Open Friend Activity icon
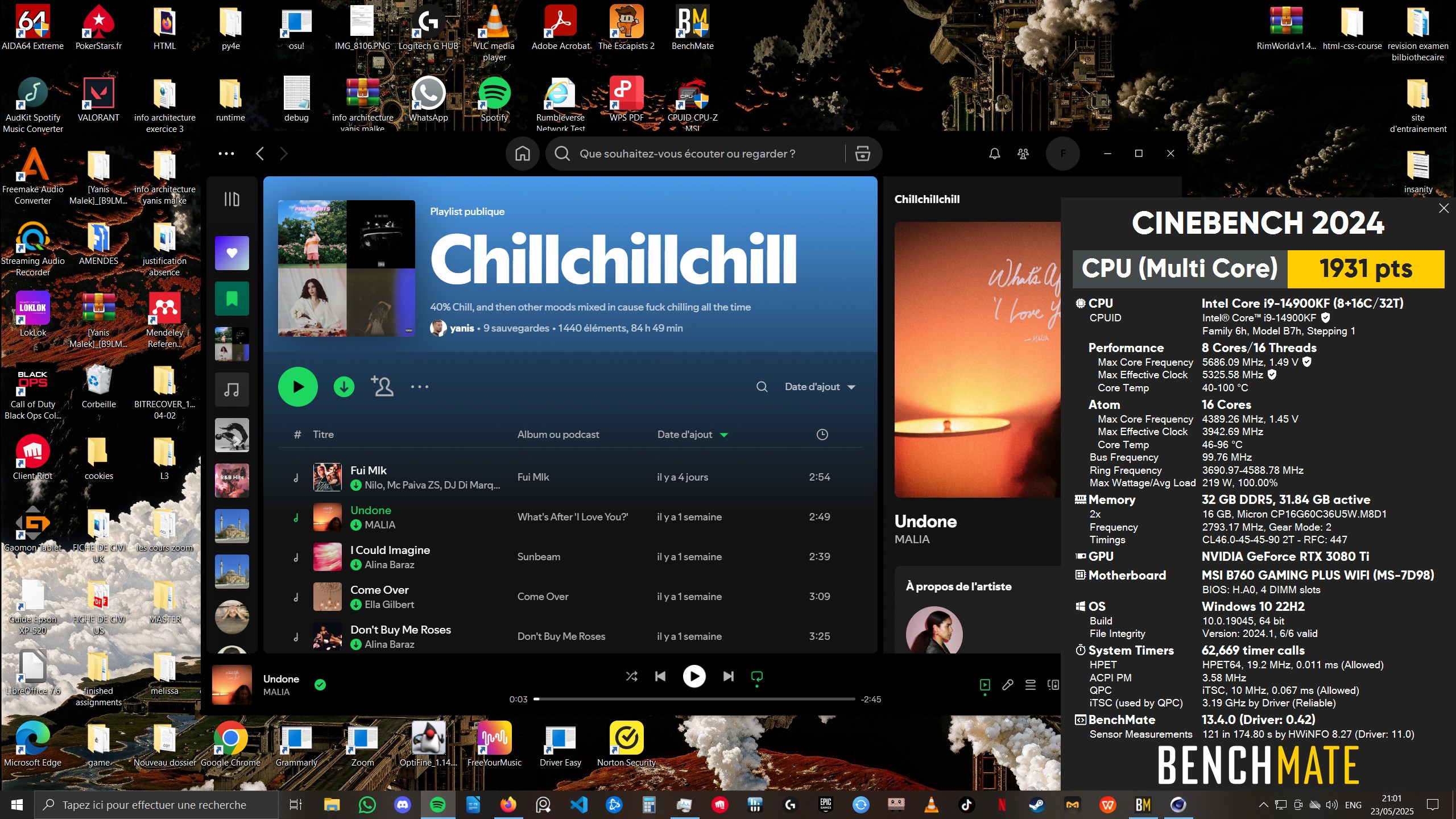 pos(1023,154)
